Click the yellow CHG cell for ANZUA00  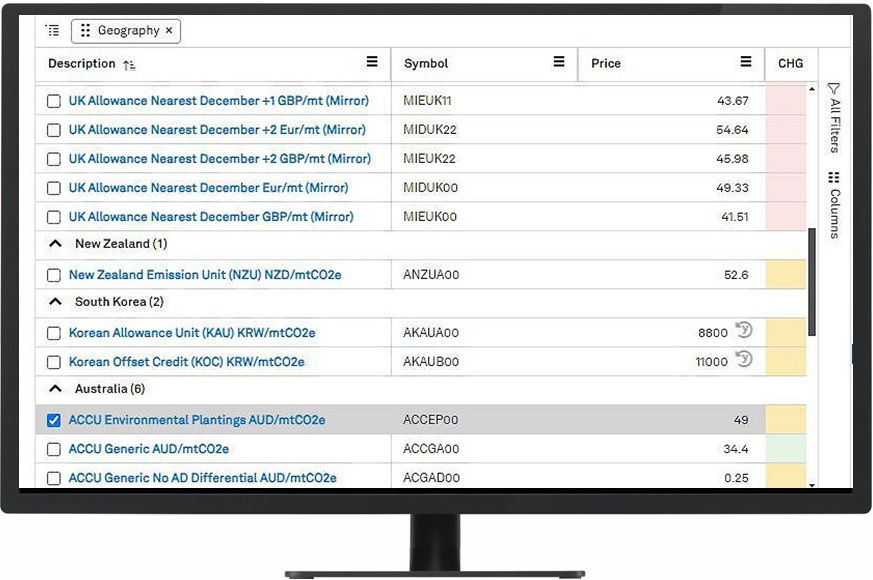[x=785, y=275]
